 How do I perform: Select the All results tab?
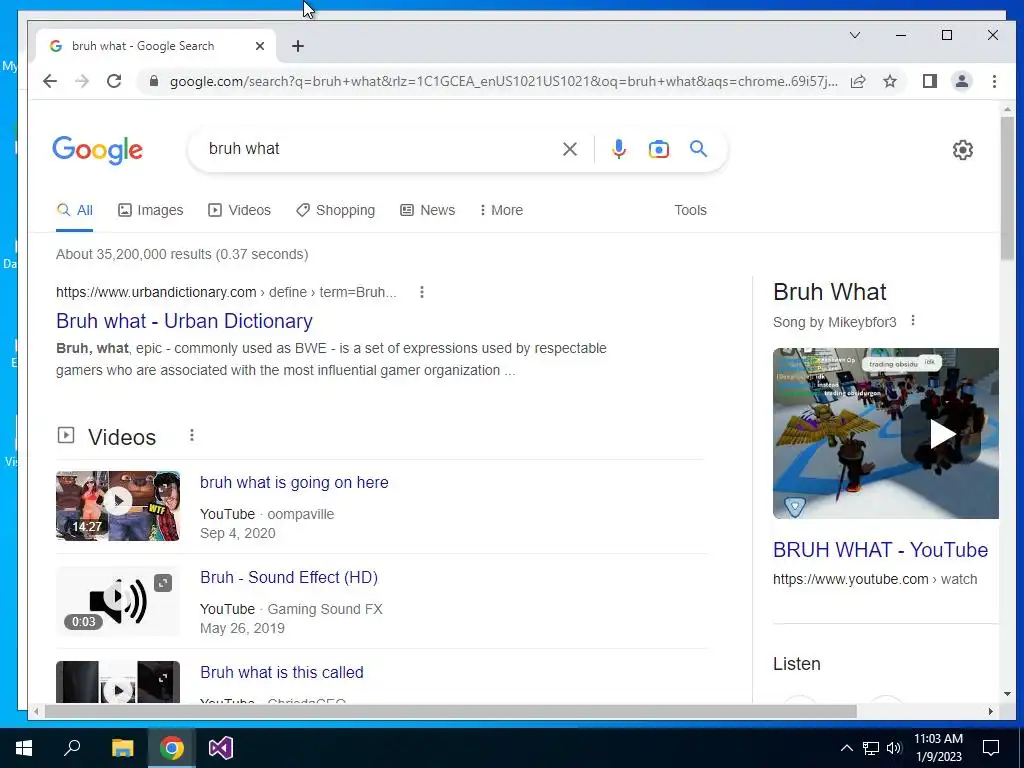point(74,210)
